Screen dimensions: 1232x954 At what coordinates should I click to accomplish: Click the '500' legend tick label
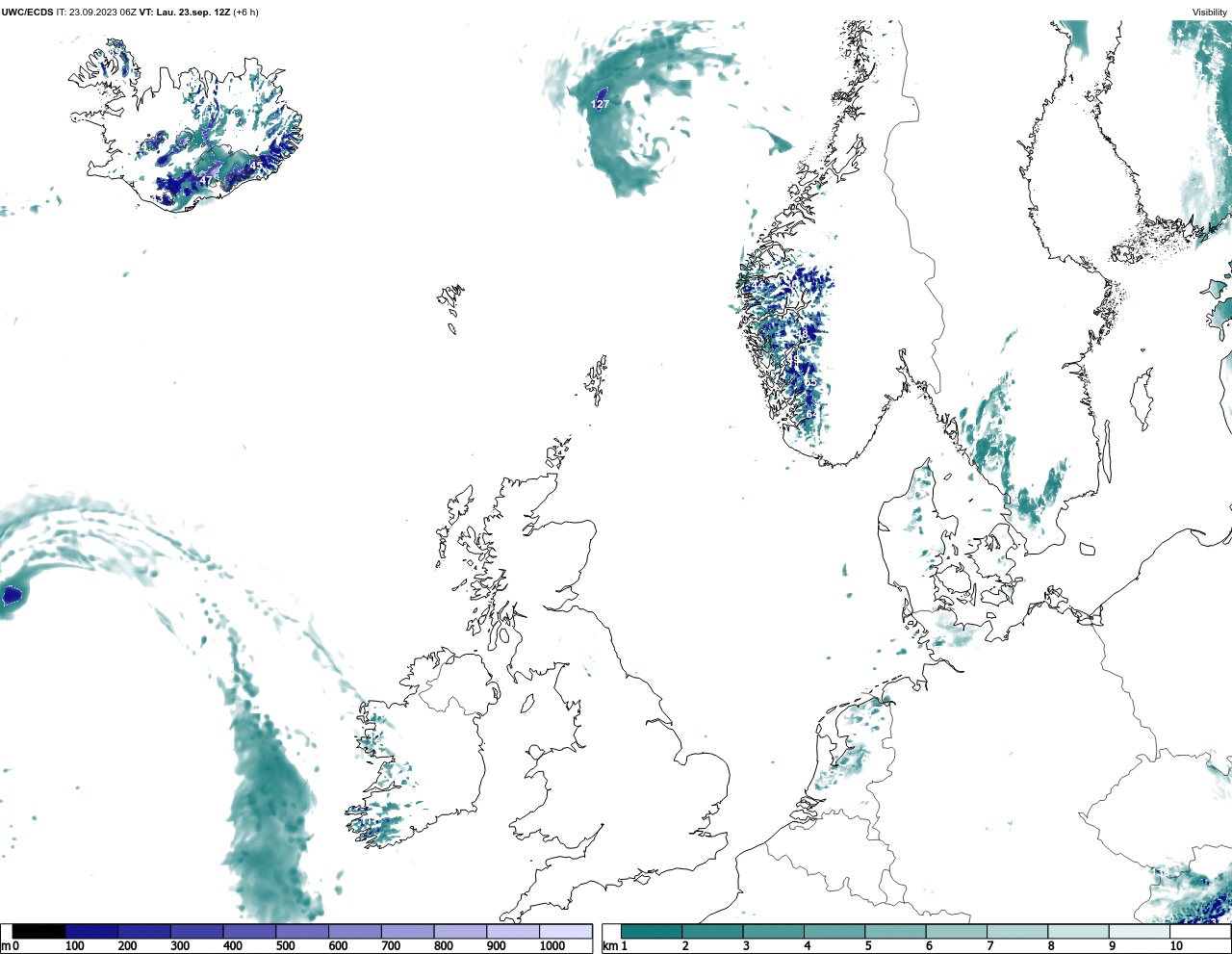(x=285, y=946)
